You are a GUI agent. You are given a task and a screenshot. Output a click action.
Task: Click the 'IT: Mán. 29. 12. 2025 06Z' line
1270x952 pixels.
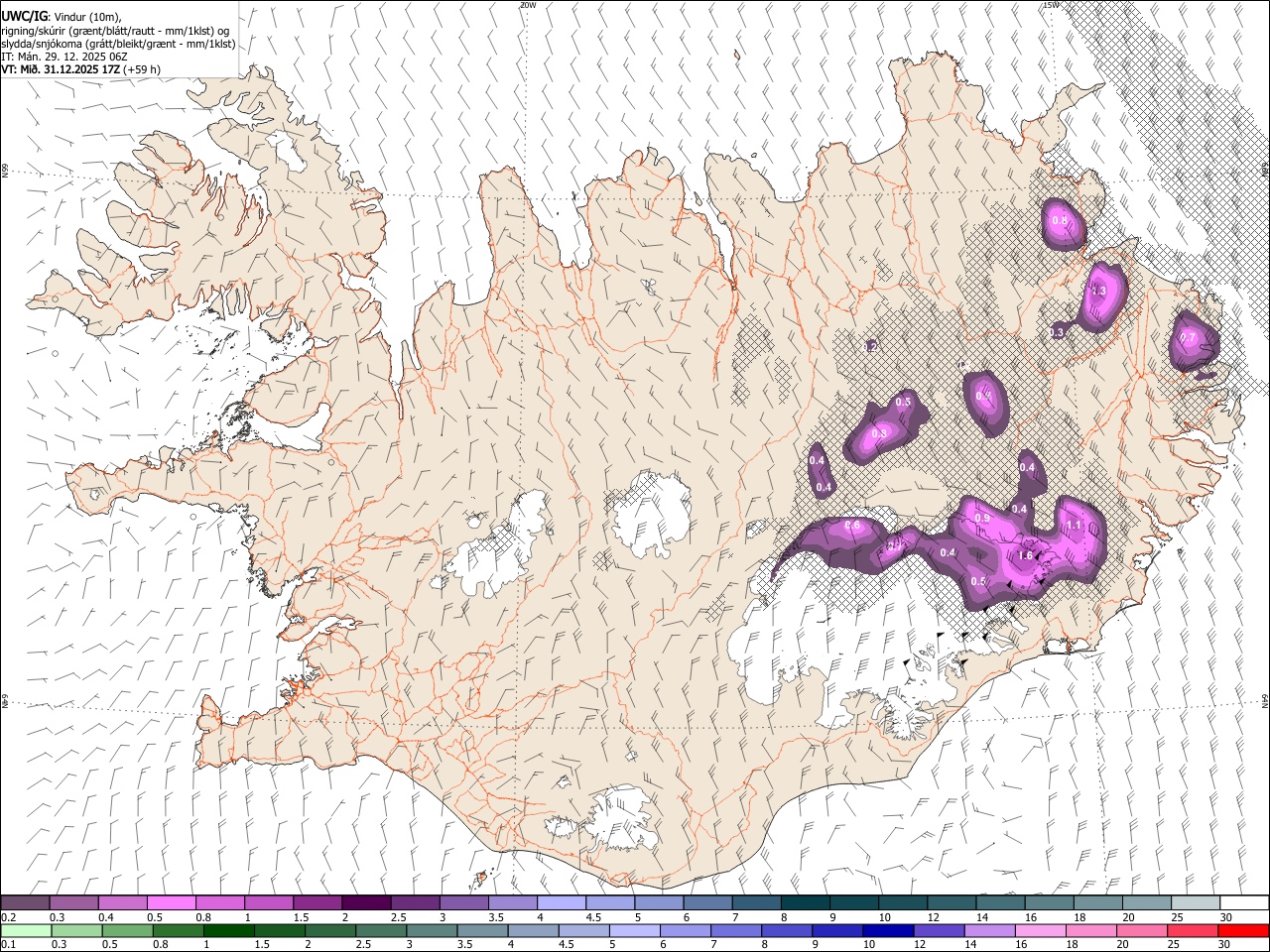tap(64, 57)
